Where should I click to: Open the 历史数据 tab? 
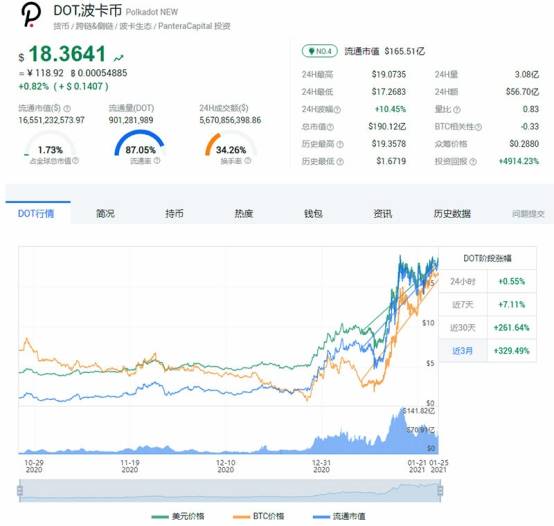pyautogui.click(x=452, y=213)
